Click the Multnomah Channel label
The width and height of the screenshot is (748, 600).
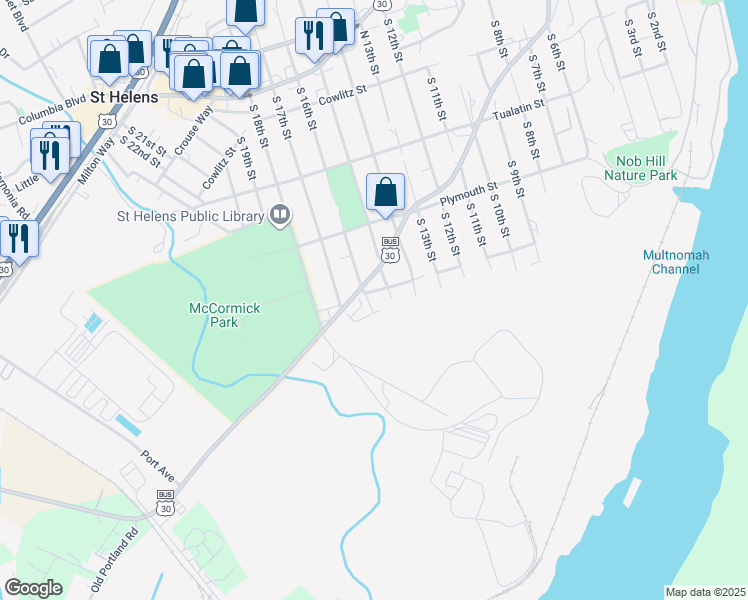(675, 262)
